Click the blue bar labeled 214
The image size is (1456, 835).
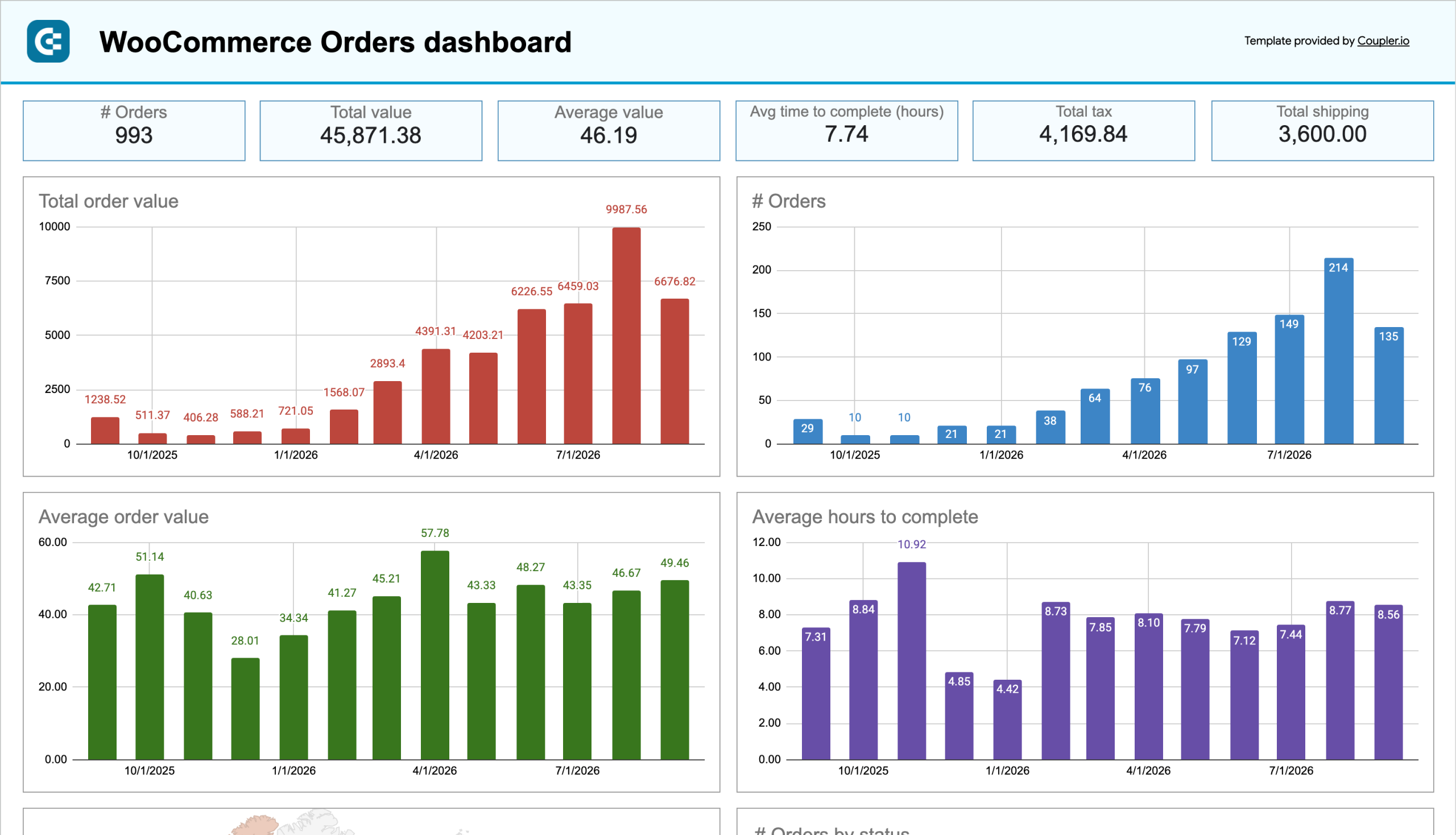1338,351
